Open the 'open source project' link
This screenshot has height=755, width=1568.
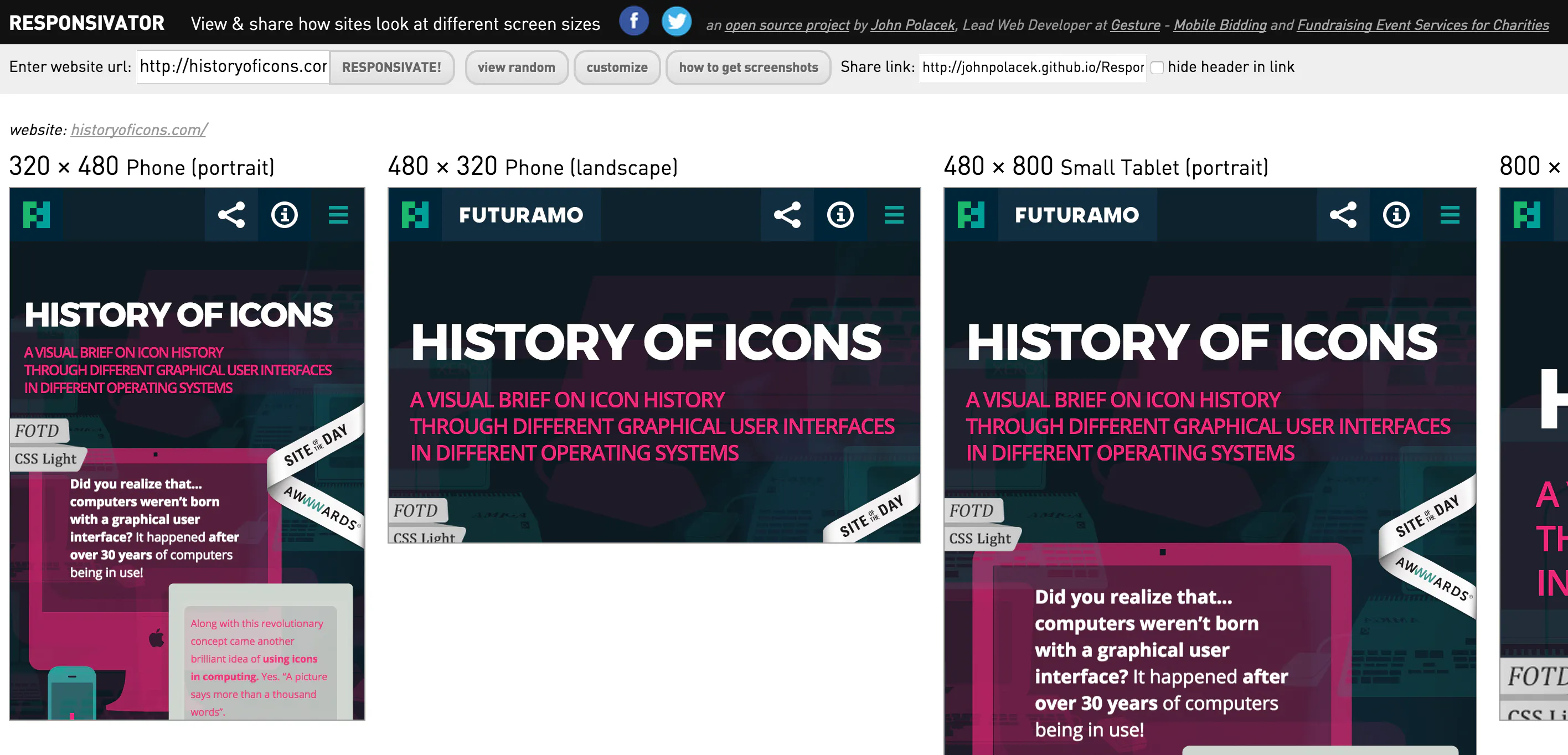pos(787,25)
